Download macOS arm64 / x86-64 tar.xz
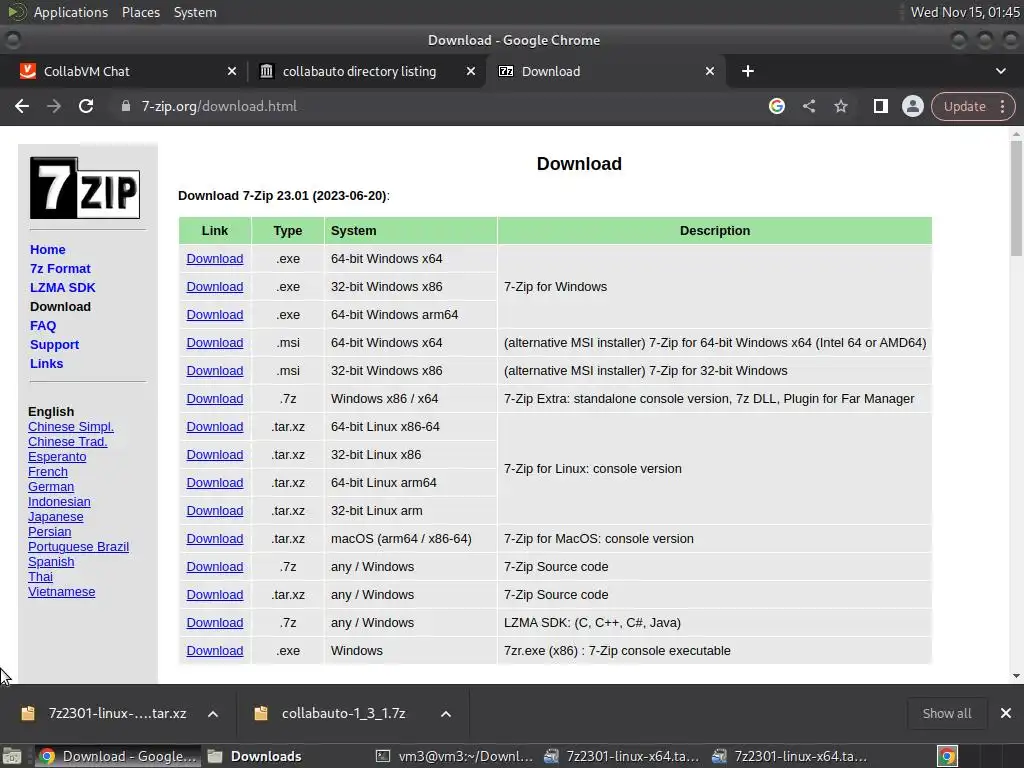 [215, 539]
